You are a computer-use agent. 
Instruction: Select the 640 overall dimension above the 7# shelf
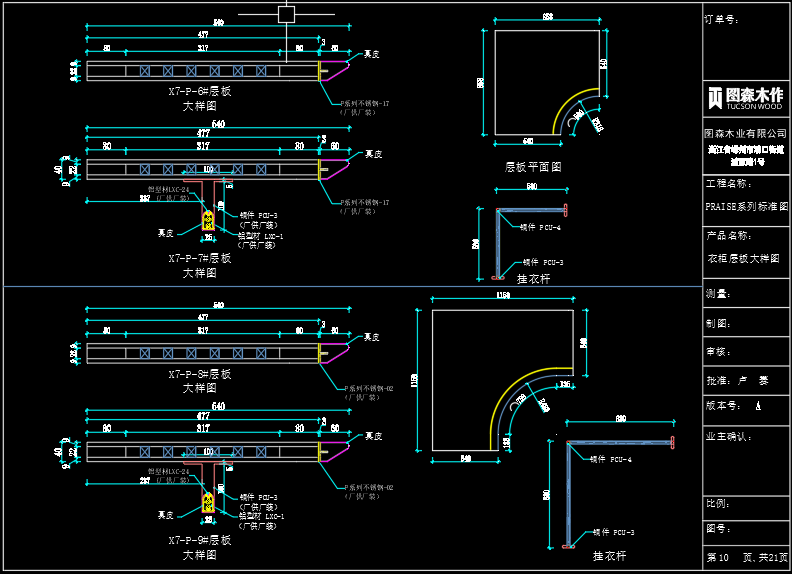coord(218,124)
